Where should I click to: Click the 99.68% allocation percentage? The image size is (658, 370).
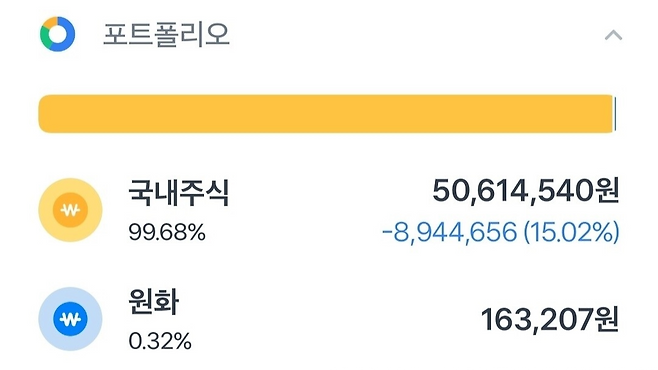(x=167, y=232)
